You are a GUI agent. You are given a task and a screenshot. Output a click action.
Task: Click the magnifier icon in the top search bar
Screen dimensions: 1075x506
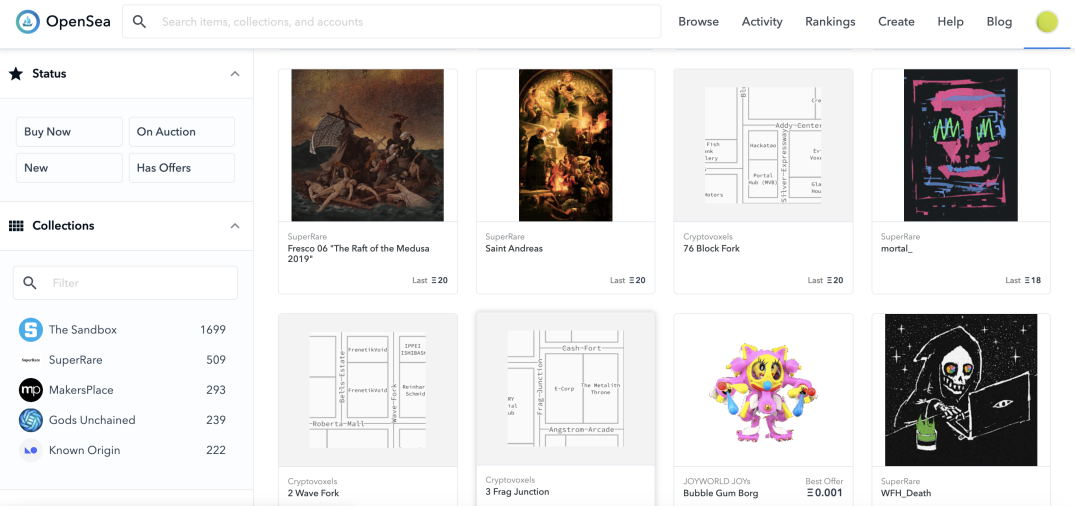pyautogui.click(x=139, y=22)
